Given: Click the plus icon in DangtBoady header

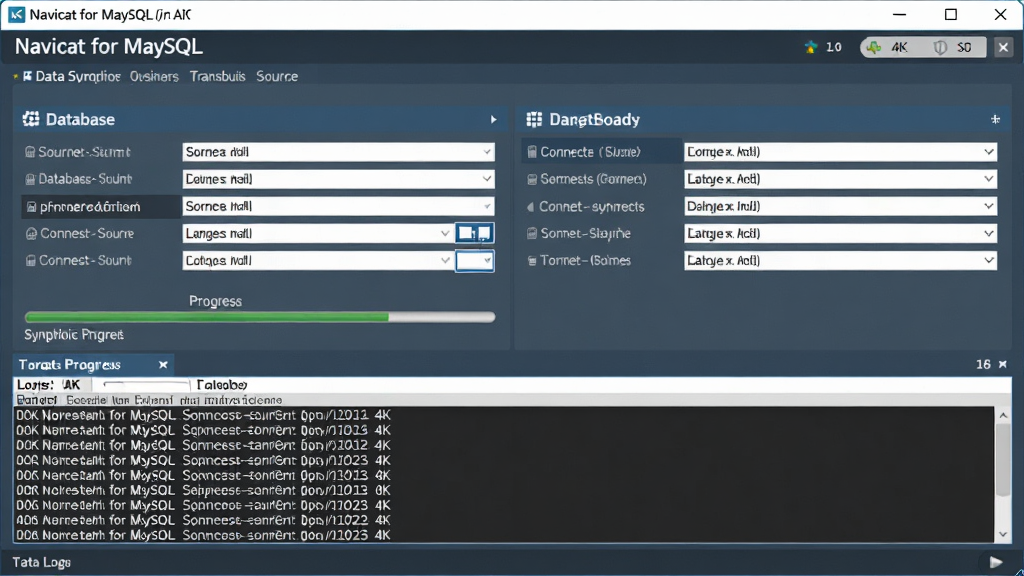Looking at the screenshot, I should tap(995, 120).
